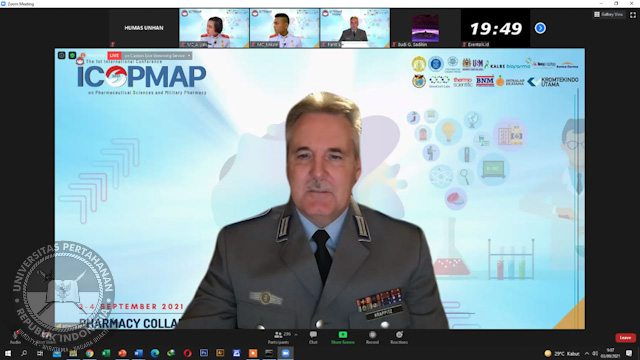Toggle Audio mute in Zoom toolbar

[x=16, y=338]
